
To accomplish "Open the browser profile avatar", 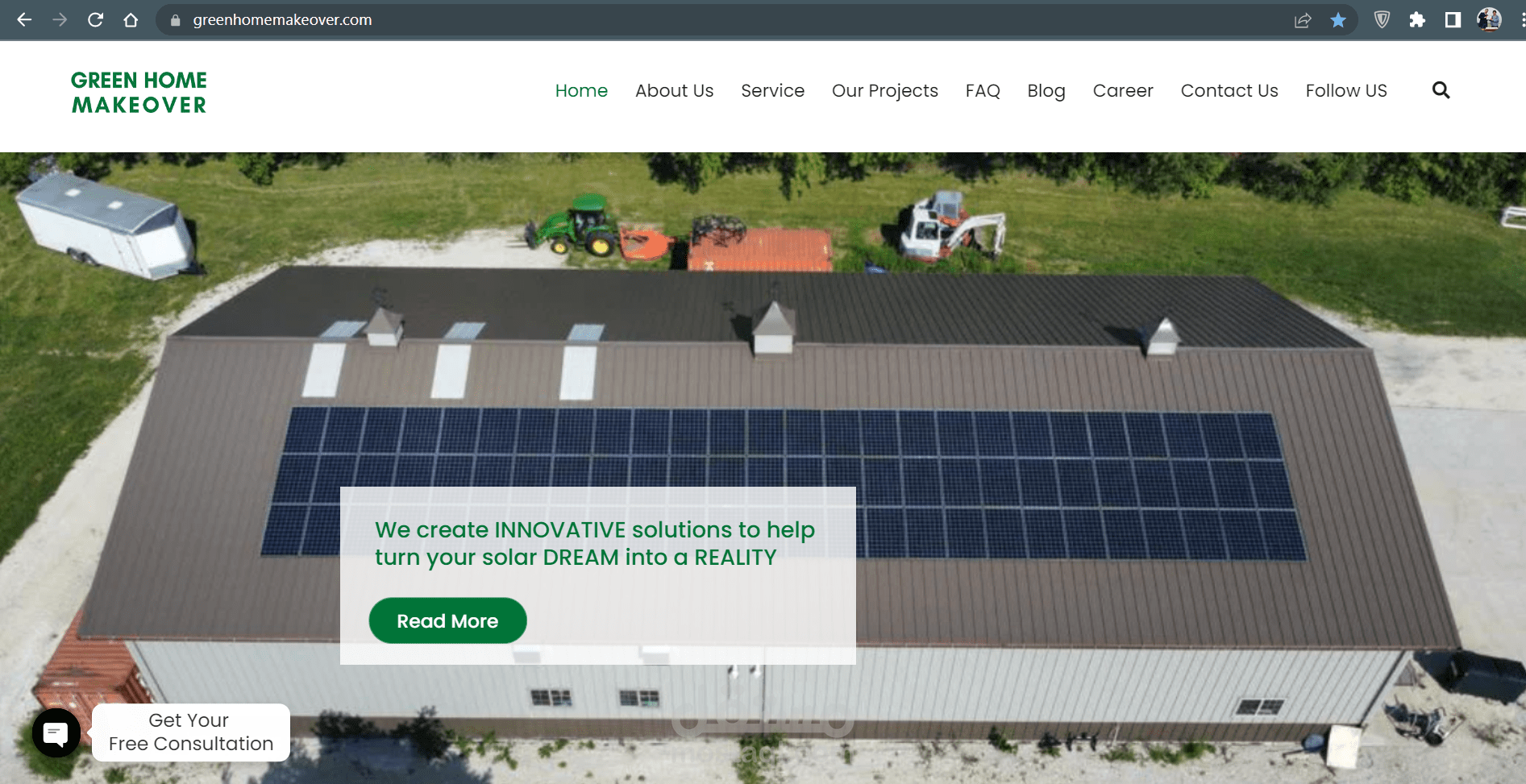I will point(1489,20).
